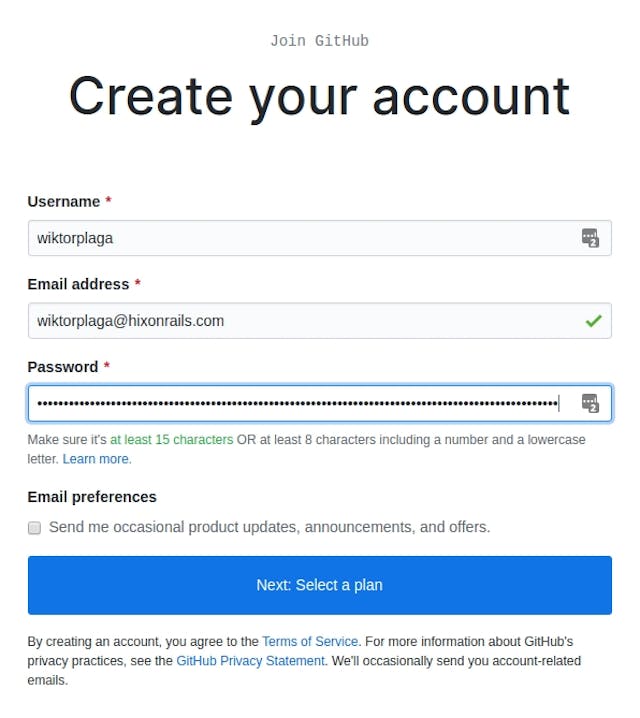The image size is (640, 718).
Task: Focus the Email address input field
Action: tap(300, 321)
